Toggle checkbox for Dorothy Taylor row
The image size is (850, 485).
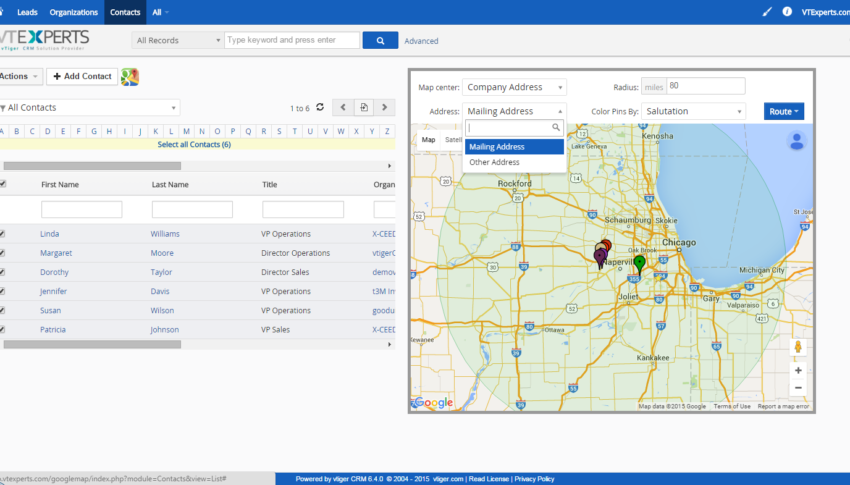[x=3, y=272]
